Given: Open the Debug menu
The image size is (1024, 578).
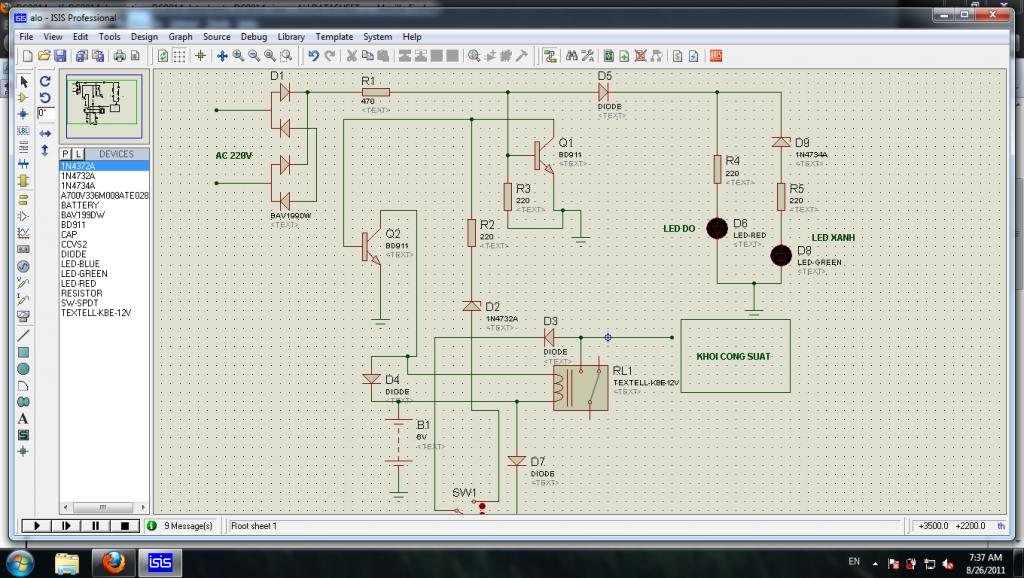Looking at the screenshot, I should [x=254, y=37].
